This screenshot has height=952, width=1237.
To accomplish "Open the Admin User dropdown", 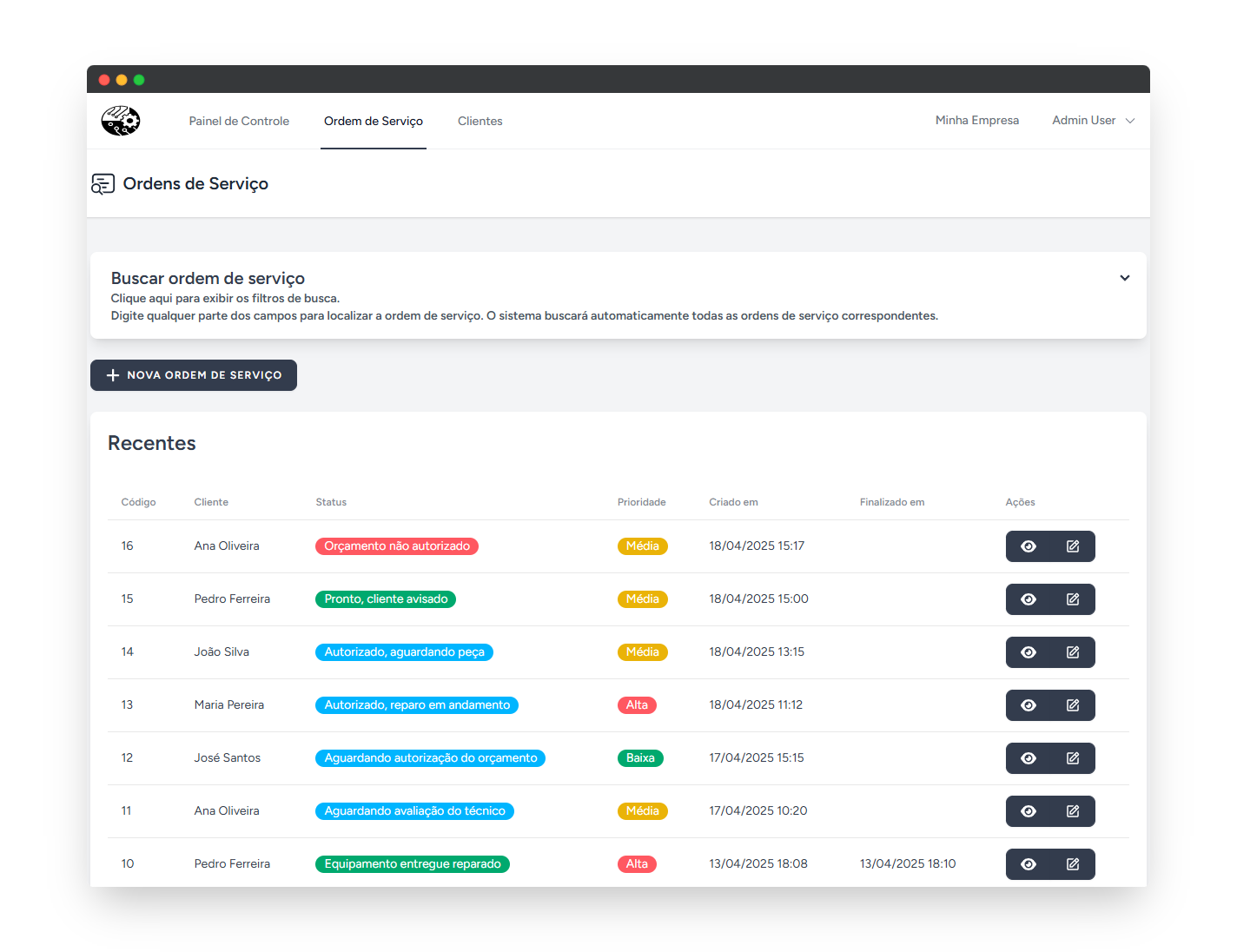I will click(x=1093, y=121).
